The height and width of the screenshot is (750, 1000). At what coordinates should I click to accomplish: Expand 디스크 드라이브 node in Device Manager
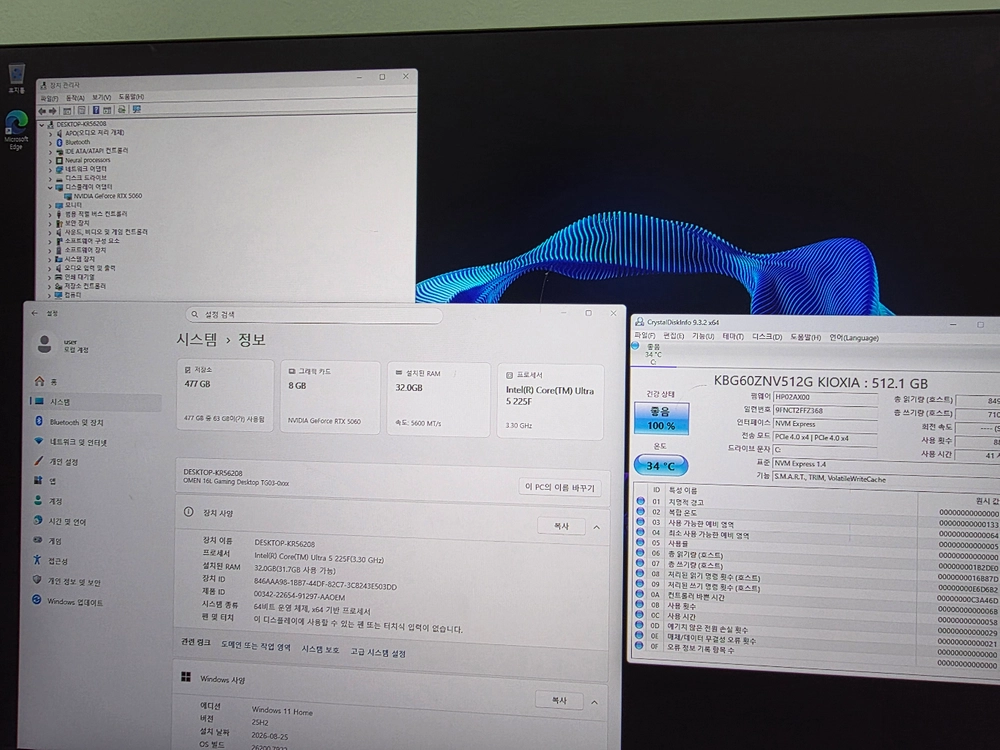[x=50, y=179]
